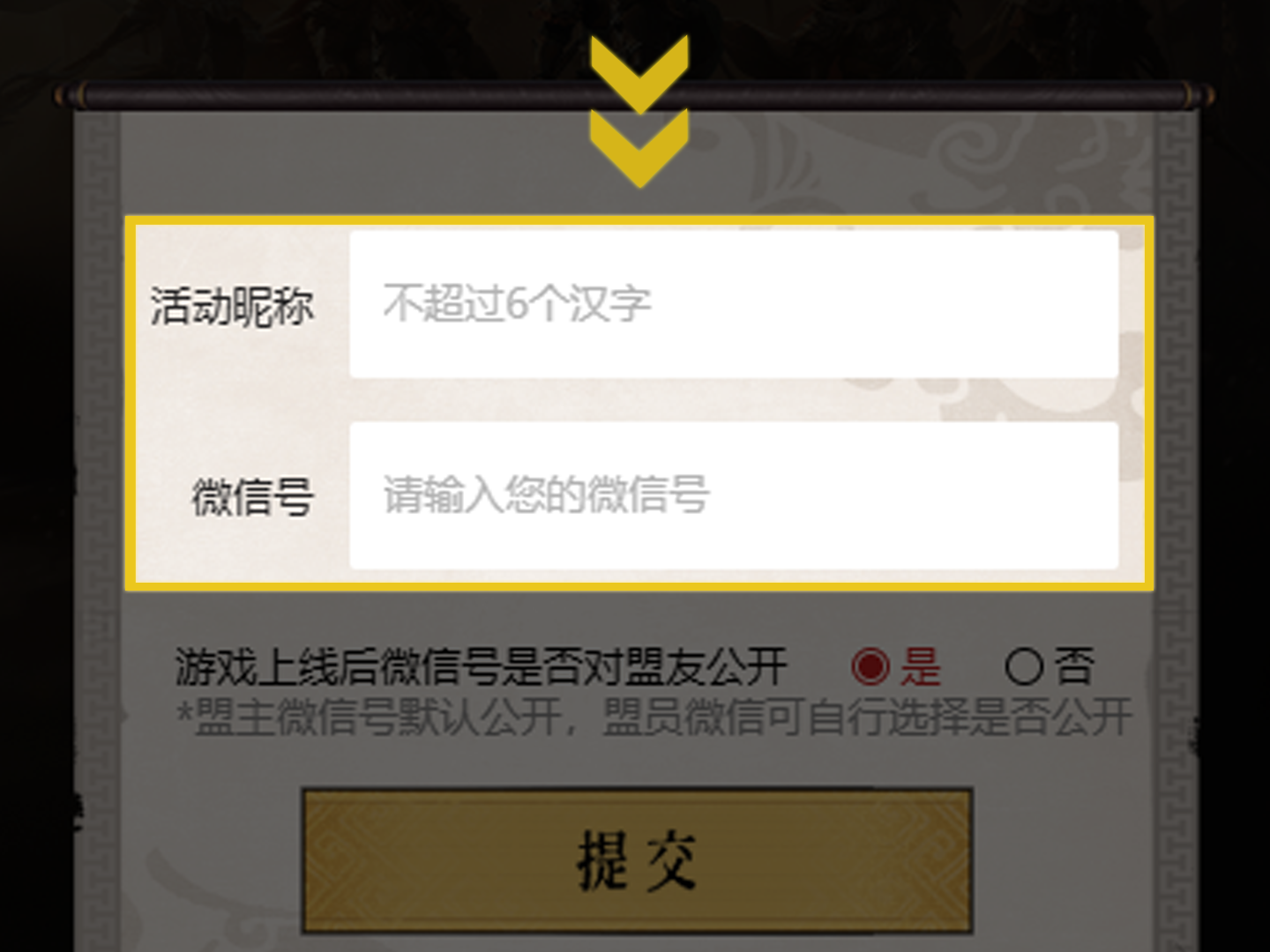Click the 游戏上线后微信号是否对盟友公开 question text
Screen dimensions: 1270x952
tap(481, 666)
